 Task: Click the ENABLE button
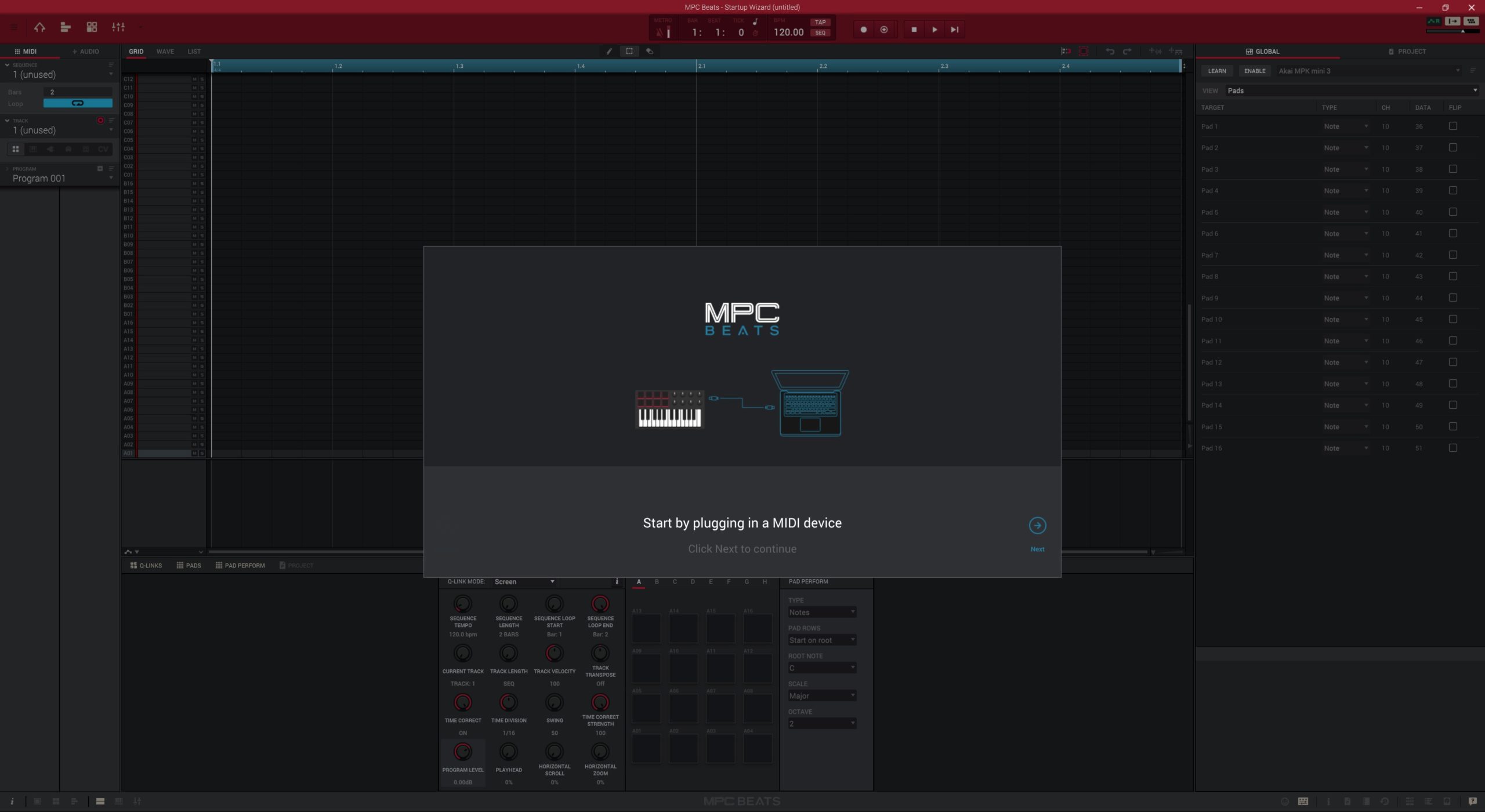(1255, 71)
